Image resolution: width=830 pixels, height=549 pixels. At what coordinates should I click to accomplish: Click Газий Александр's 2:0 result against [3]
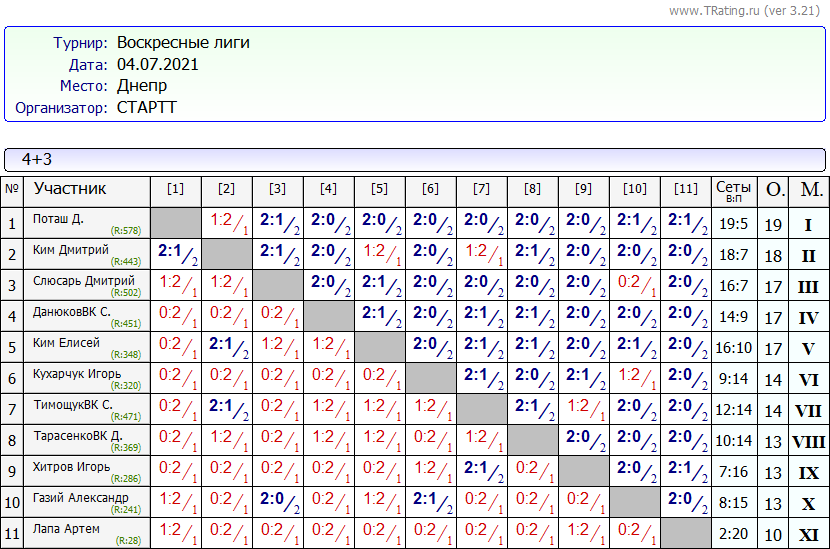[277, 500]
